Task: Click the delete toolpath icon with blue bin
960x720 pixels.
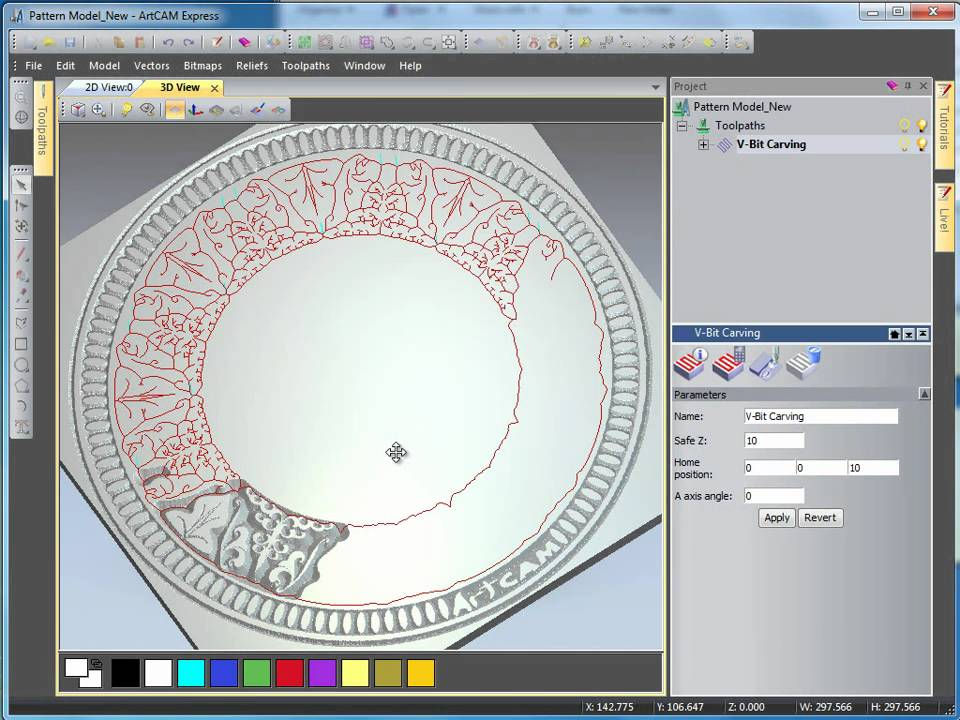Action: (803, 364)
